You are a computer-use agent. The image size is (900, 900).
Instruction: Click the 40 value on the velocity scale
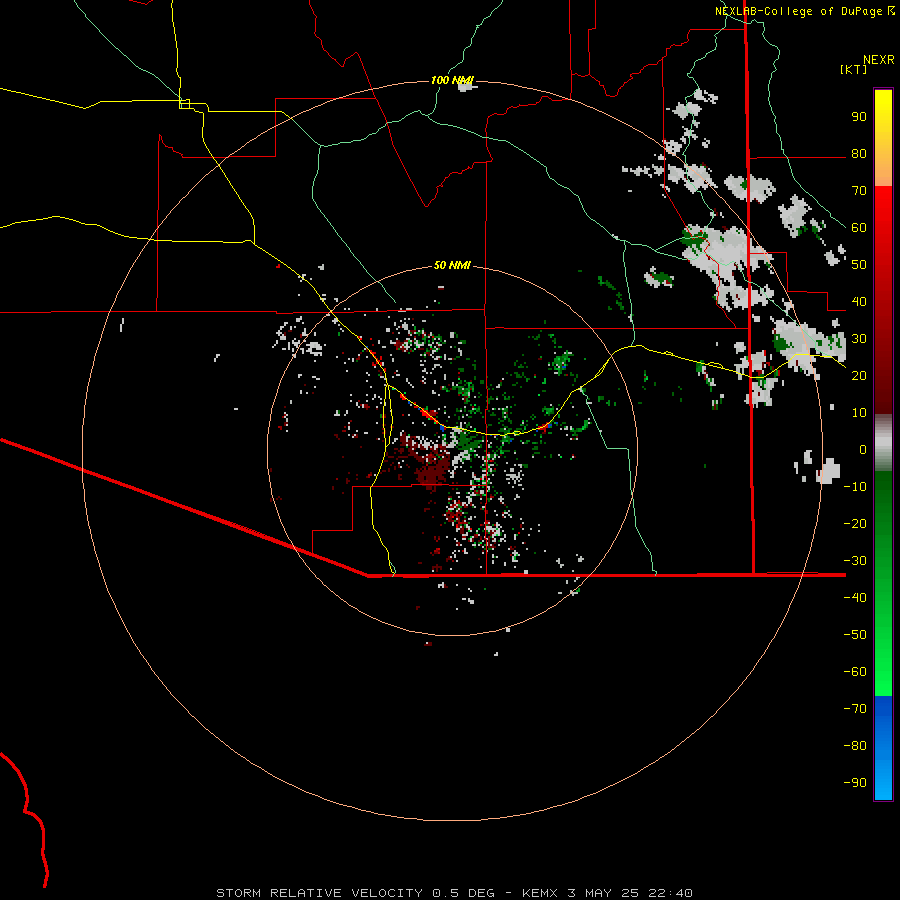click(x=859, y=301)
